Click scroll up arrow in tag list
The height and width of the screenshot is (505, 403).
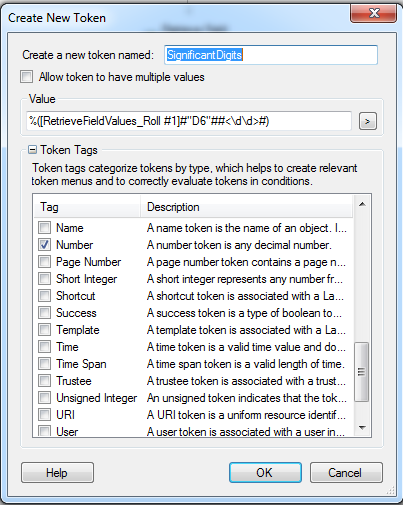point(362,204)
